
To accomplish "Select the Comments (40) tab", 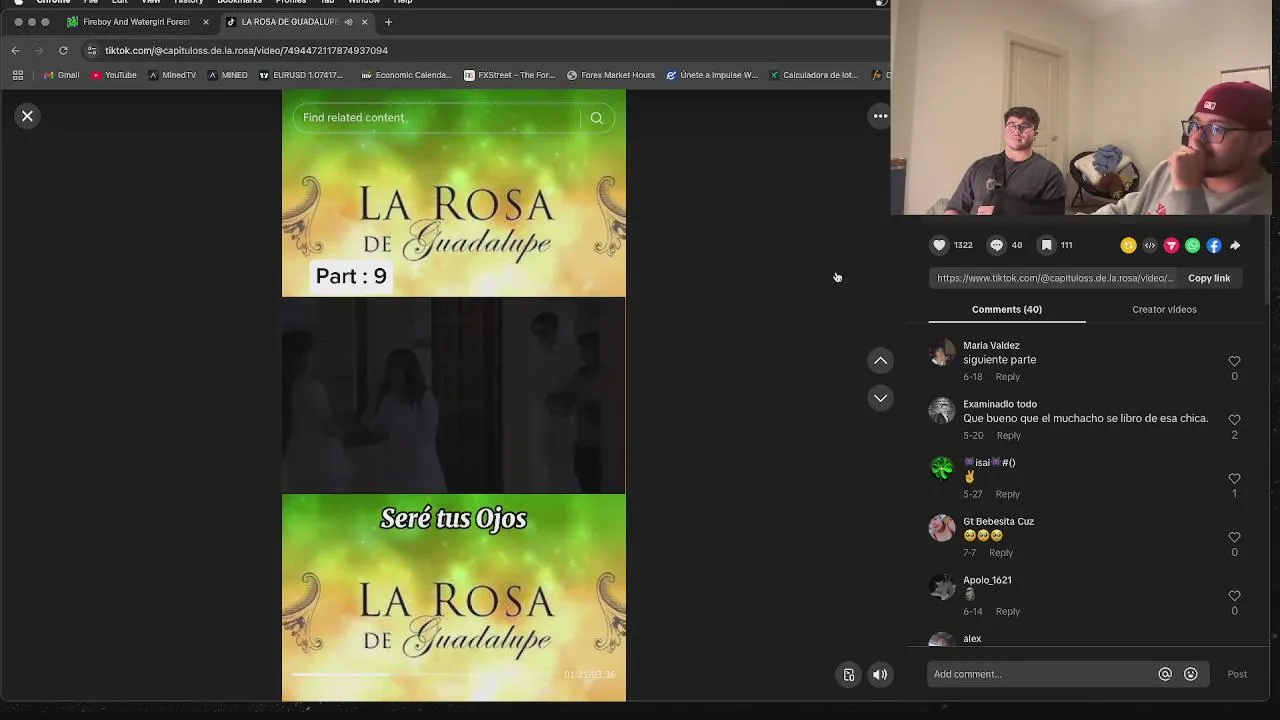I will (1006, 309).
